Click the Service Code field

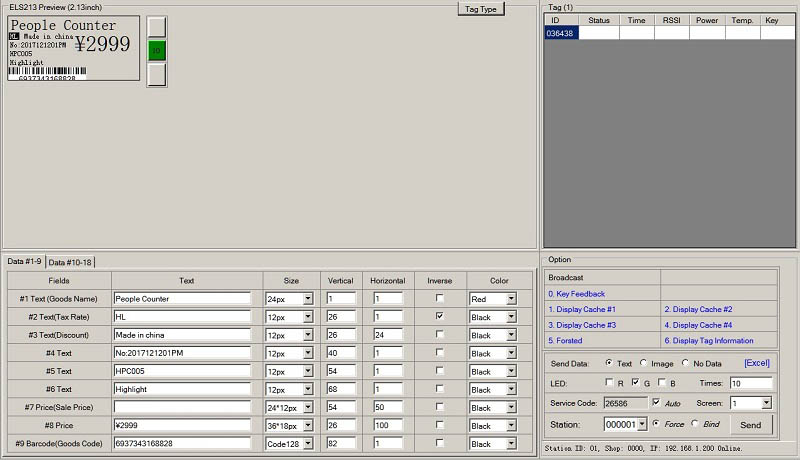tap(626, 403)
